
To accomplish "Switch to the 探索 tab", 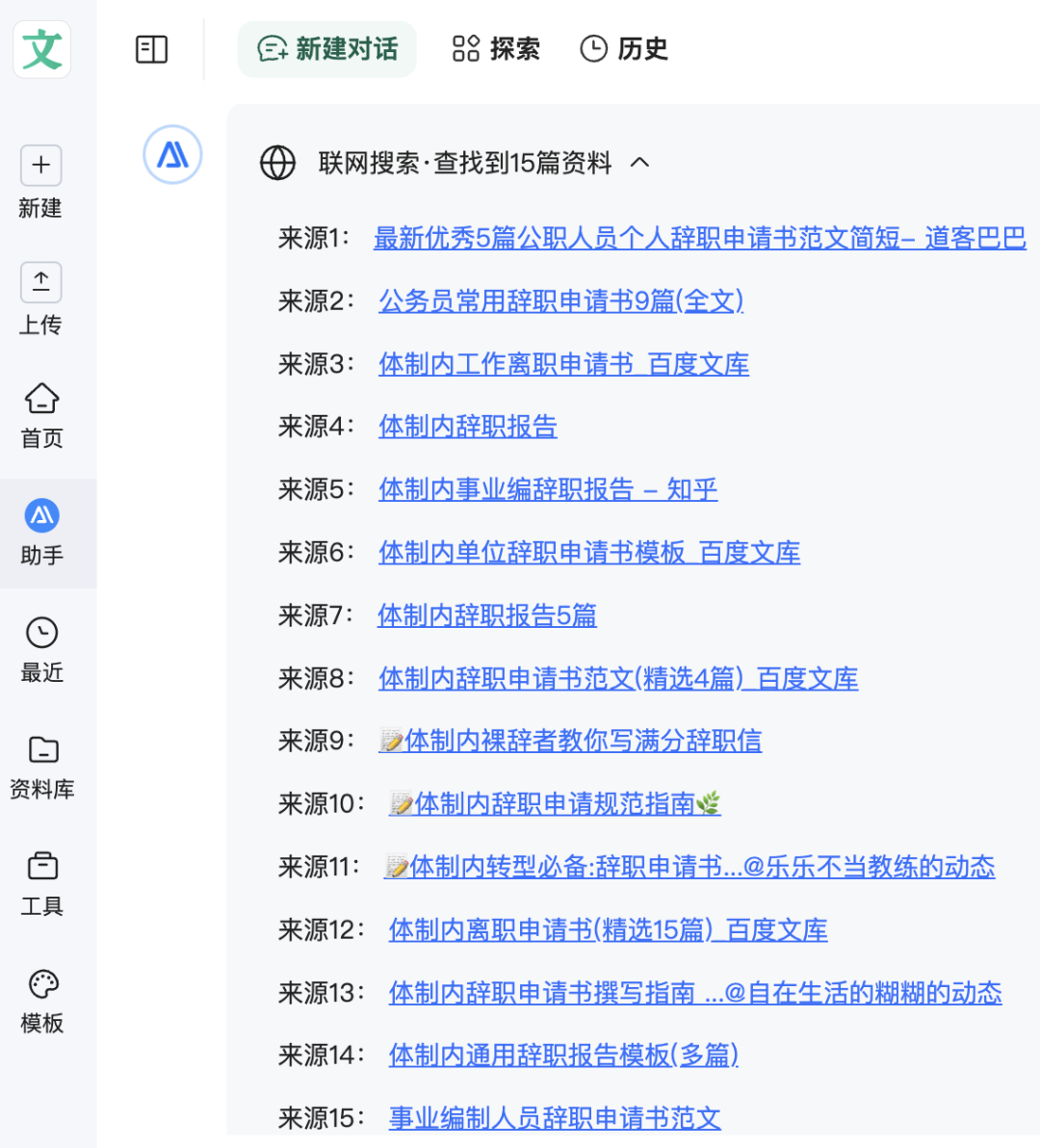I will (496, 49).
